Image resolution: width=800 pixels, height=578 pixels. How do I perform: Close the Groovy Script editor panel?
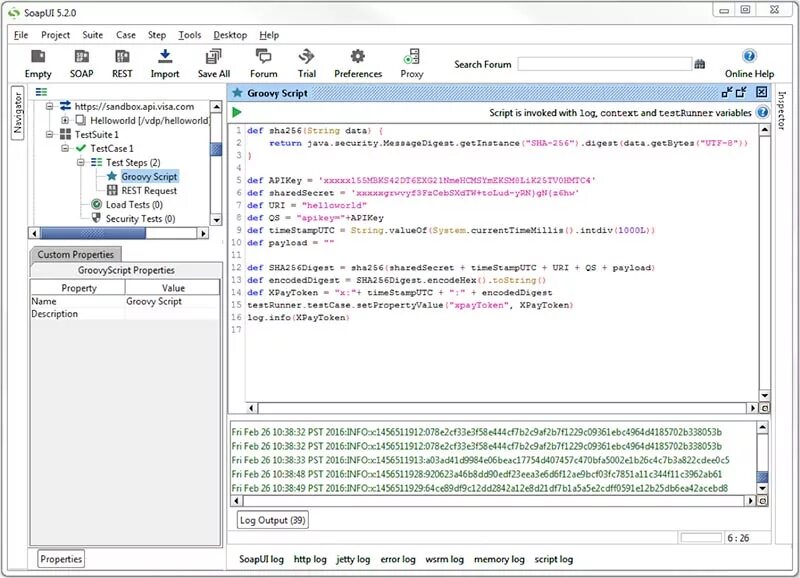761,92
